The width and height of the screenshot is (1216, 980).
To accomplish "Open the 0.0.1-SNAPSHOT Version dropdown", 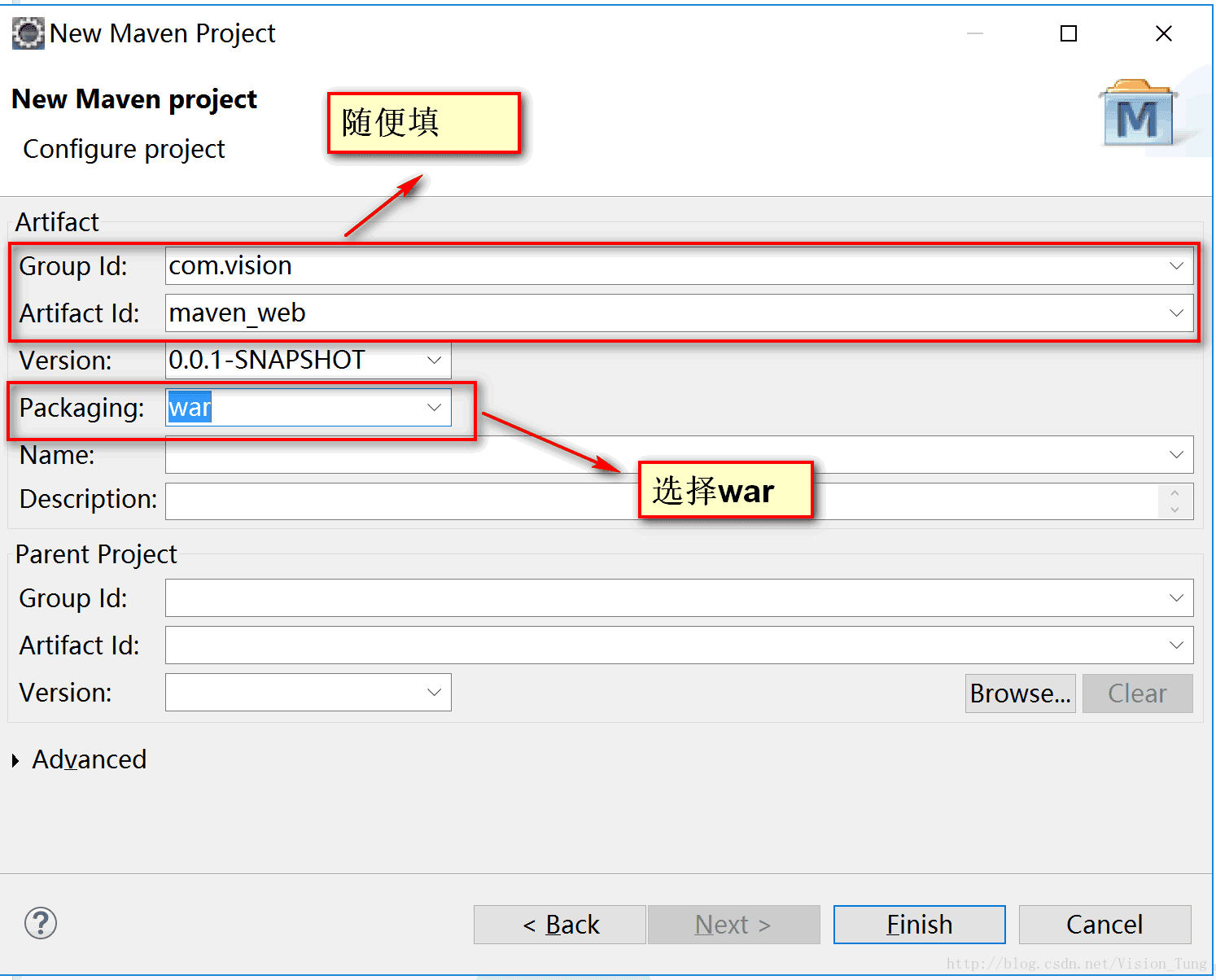I will pos(434,360).
